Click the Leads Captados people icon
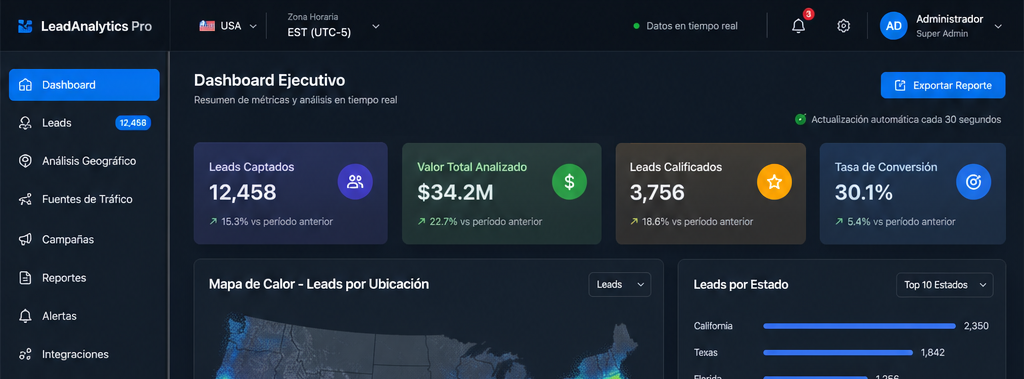 point(355,182)
